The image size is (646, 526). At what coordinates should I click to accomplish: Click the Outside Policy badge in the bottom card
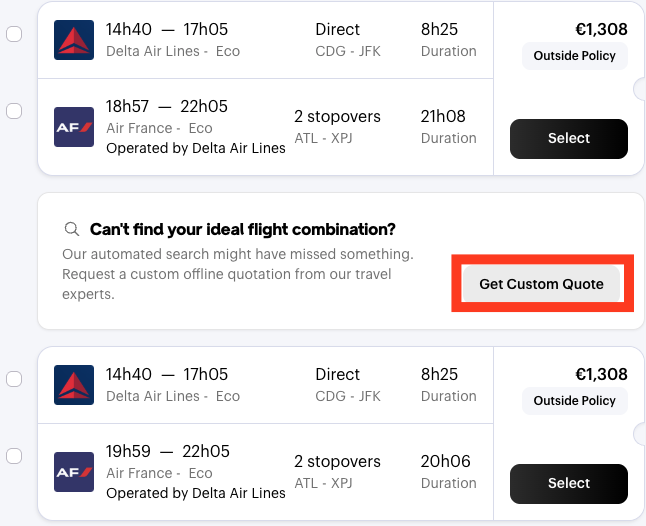(x=574, y=401)
